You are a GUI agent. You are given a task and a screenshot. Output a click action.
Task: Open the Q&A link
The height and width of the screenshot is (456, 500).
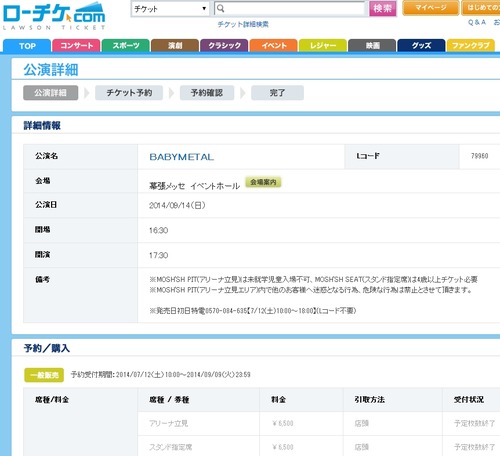click(x=477, y=22)
